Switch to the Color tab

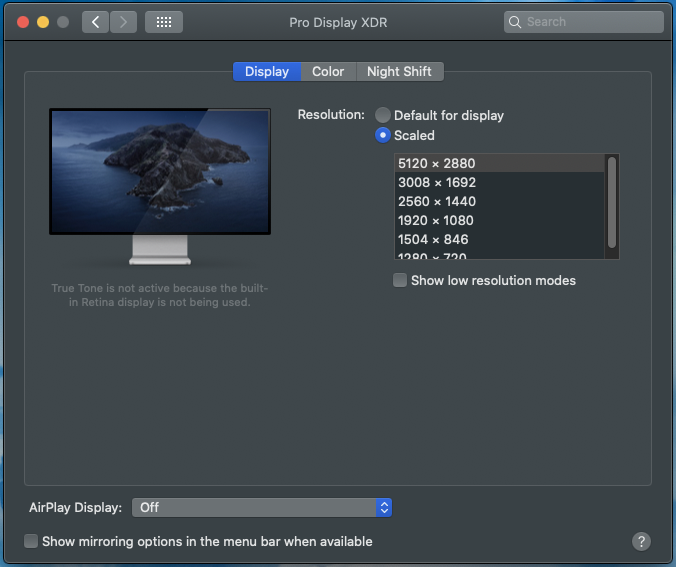click(x=328, y=72)
